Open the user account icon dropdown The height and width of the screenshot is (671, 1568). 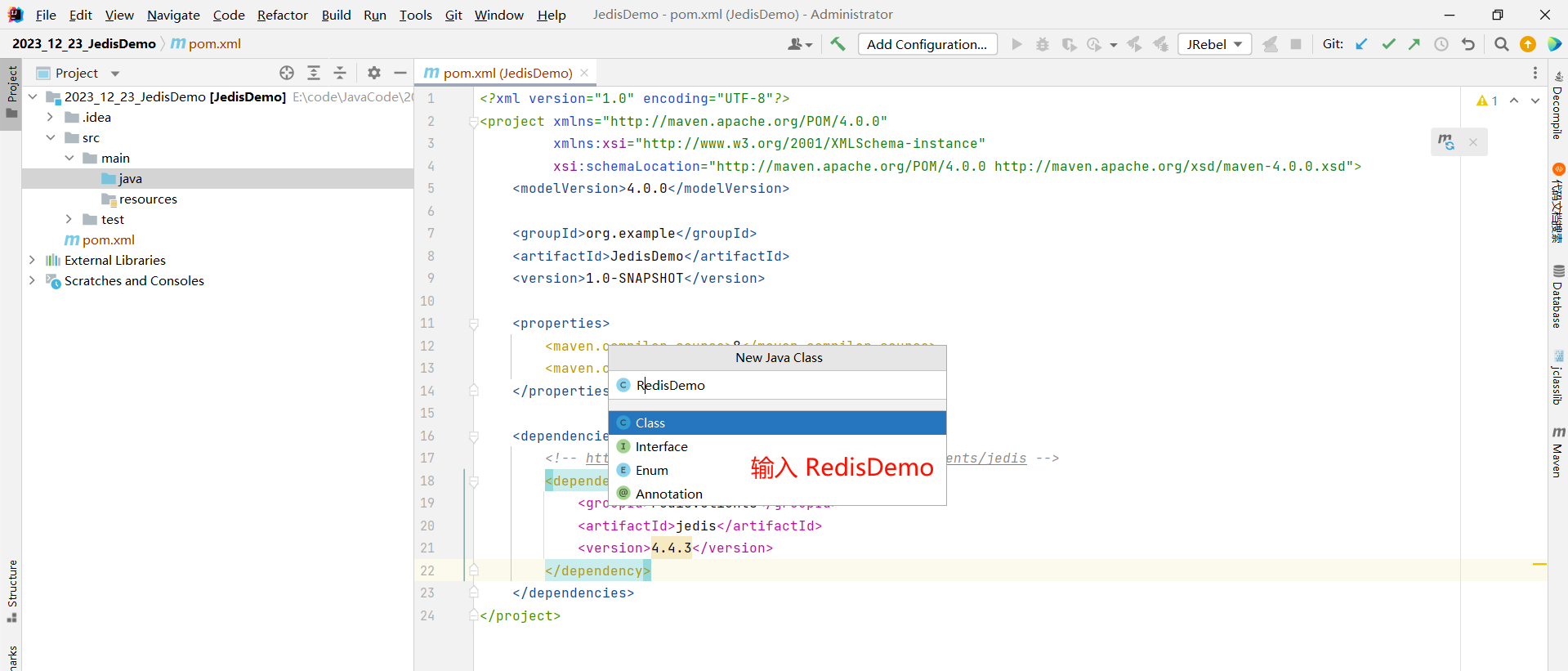(799, 44)
